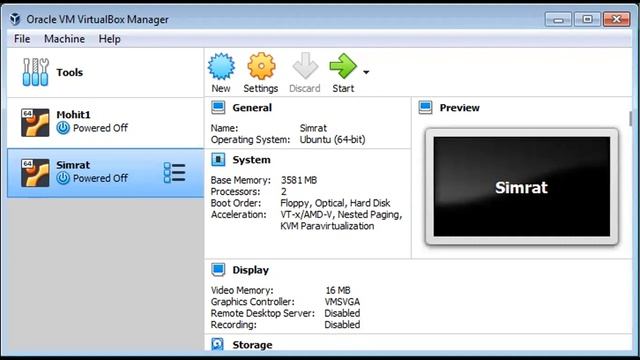Image resolution: width=640 pixels, height=360 pixels.
Task: Click the Tools label in sidebar
Action: pyautogui.click(x=70, y=72)
